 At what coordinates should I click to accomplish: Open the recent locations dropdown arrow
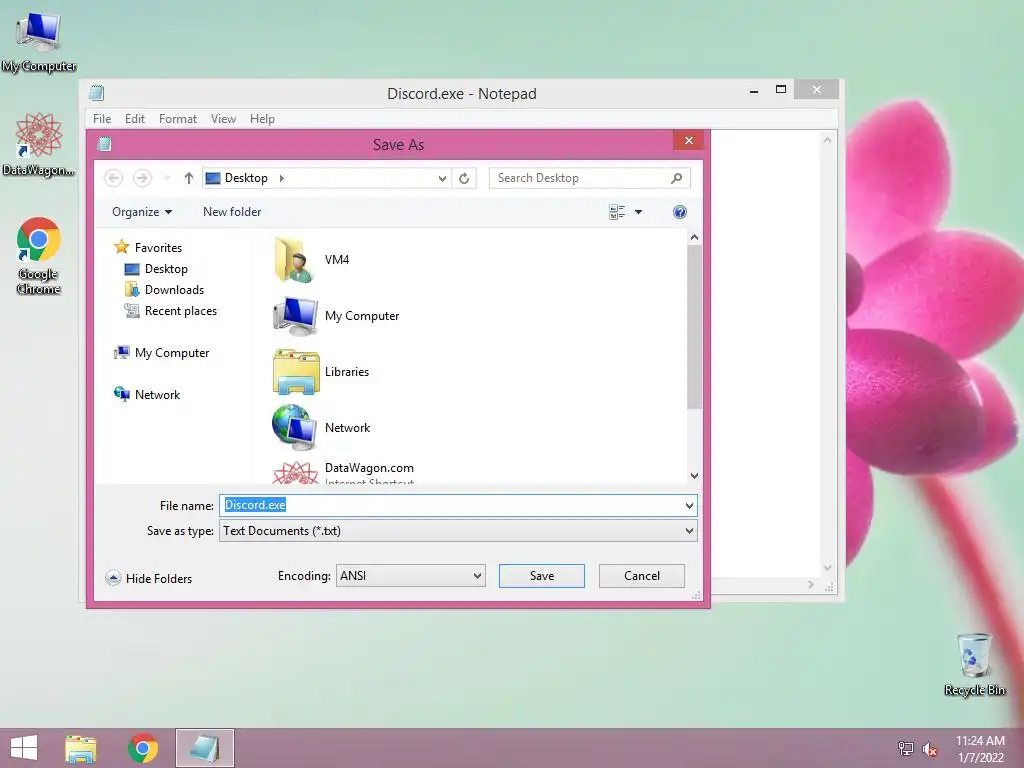click(x=166, y=178)
